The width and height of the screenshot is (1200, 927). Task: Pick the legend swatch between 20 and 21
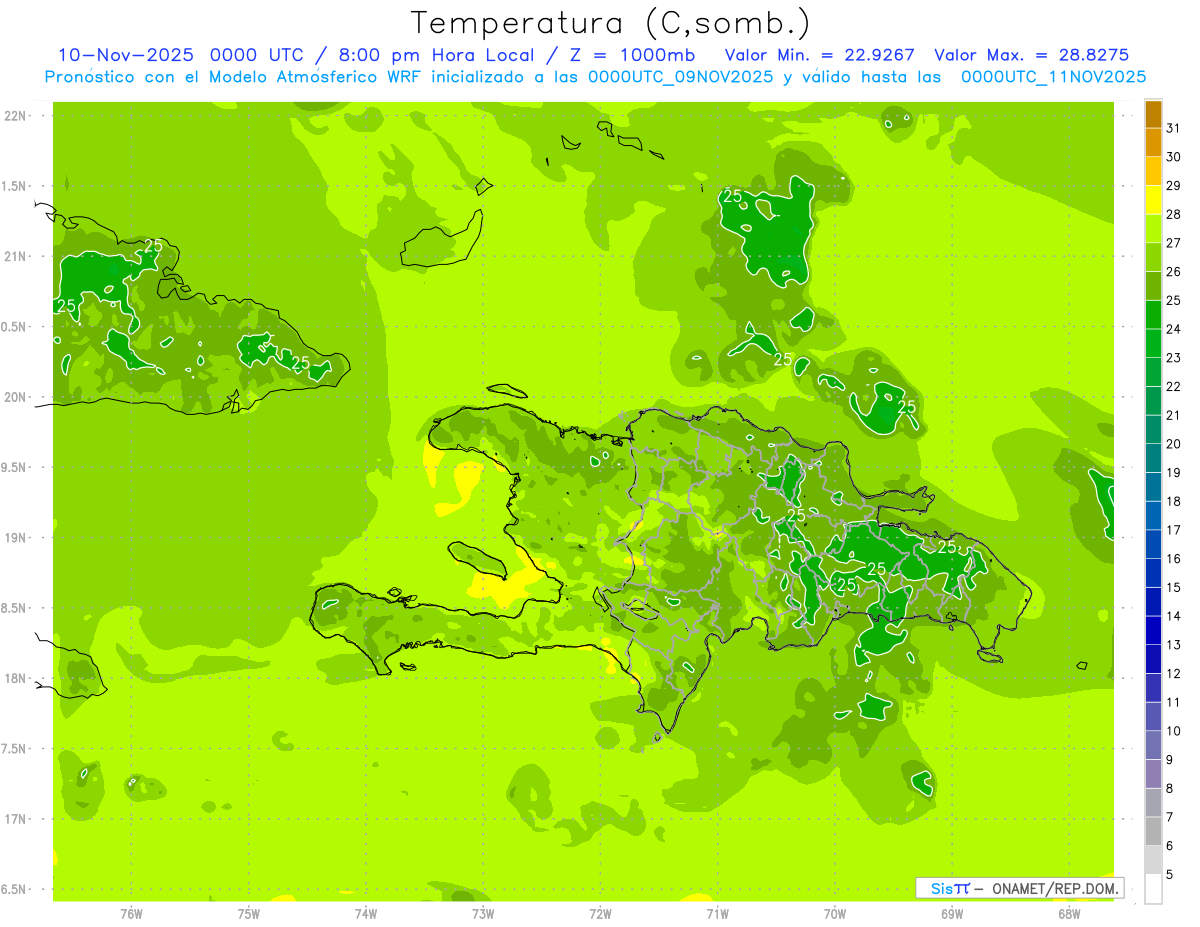[1153, 430]
